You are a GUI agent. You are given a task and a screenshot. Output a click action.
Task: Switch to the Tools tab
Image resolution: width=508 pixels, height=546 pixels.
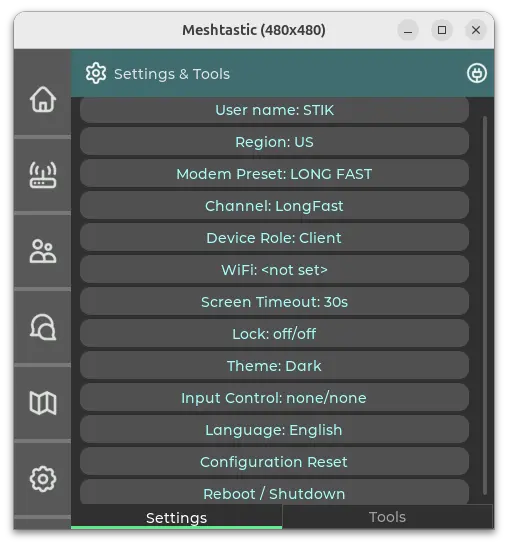388,517
